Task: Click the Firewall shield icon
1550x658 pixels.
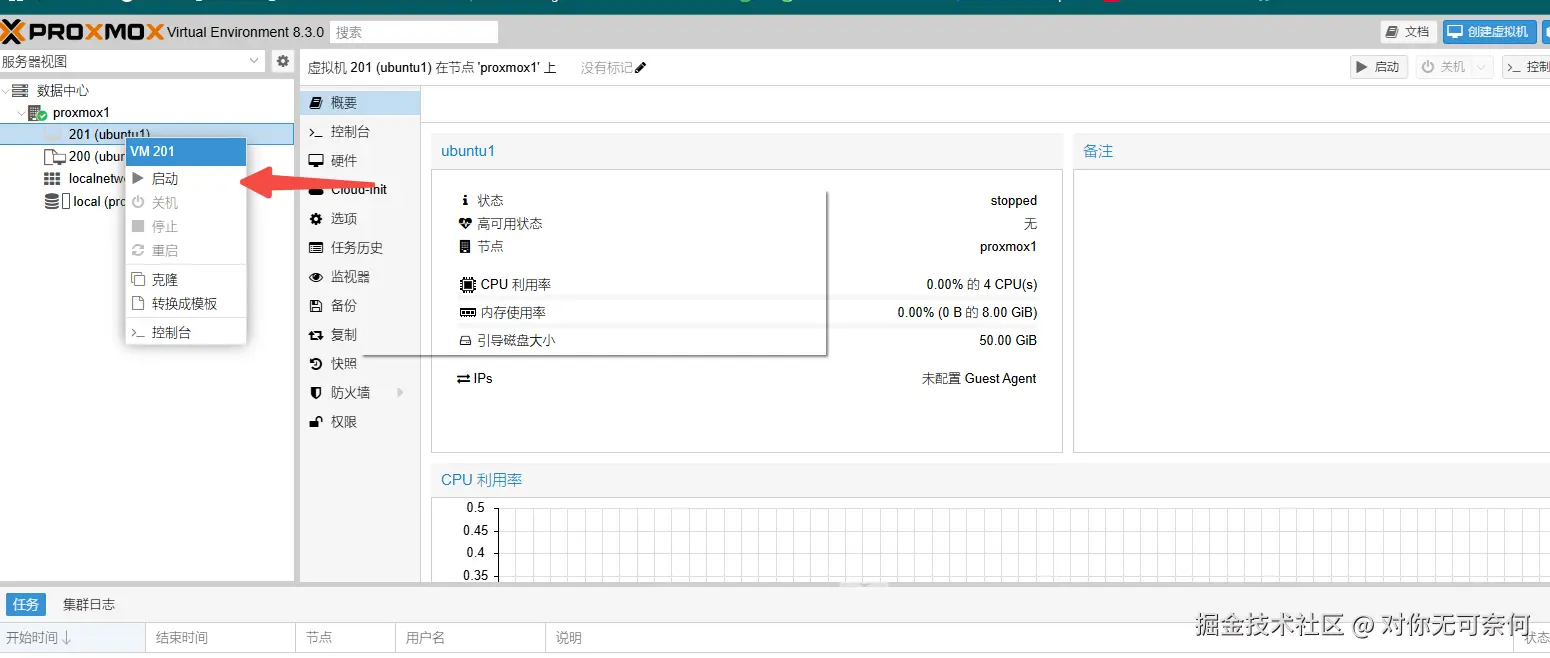Action: click(x=316, y=393)
